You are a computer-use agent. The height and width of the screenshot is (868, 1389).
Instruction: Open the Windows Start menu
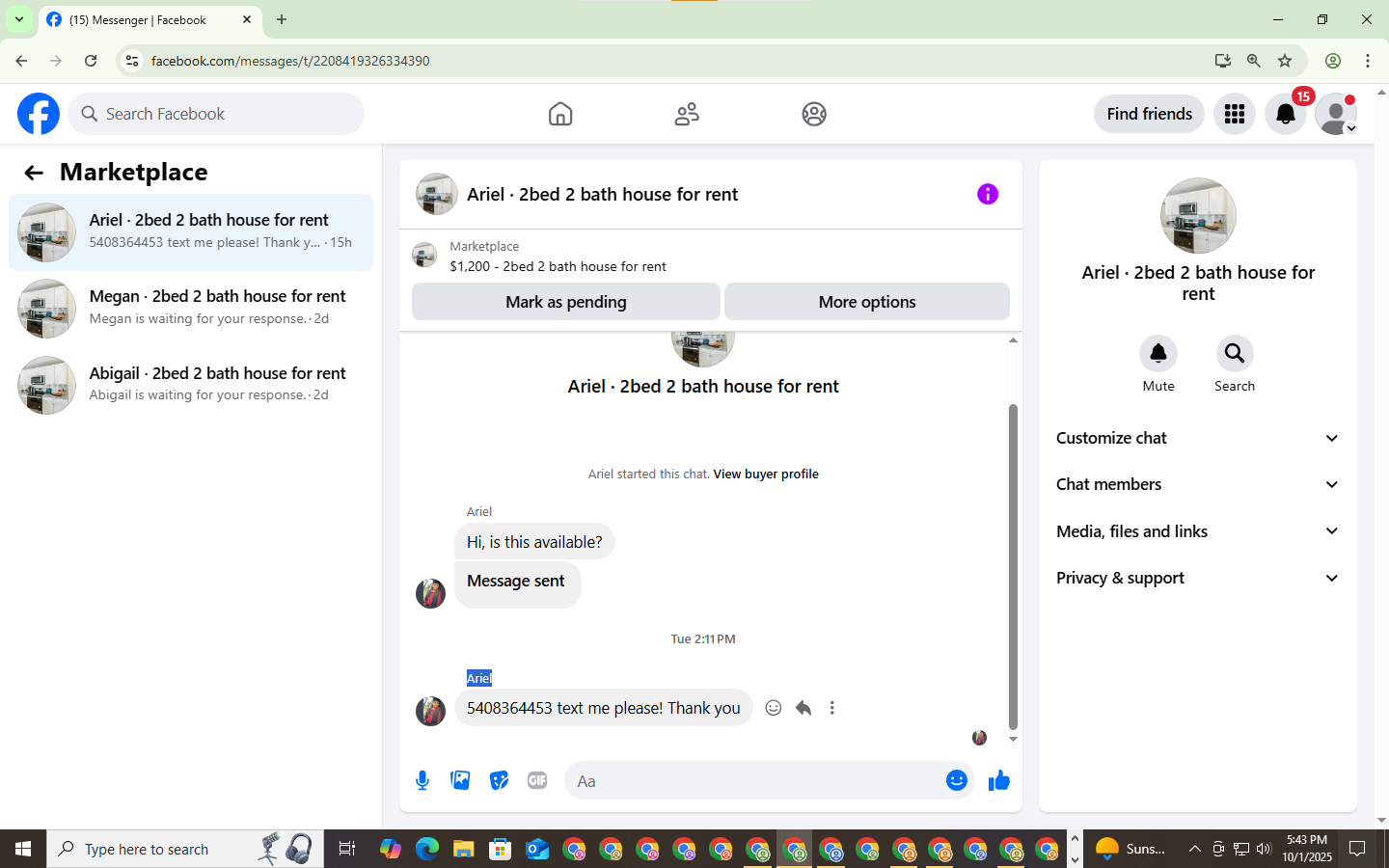click(23, 849)
